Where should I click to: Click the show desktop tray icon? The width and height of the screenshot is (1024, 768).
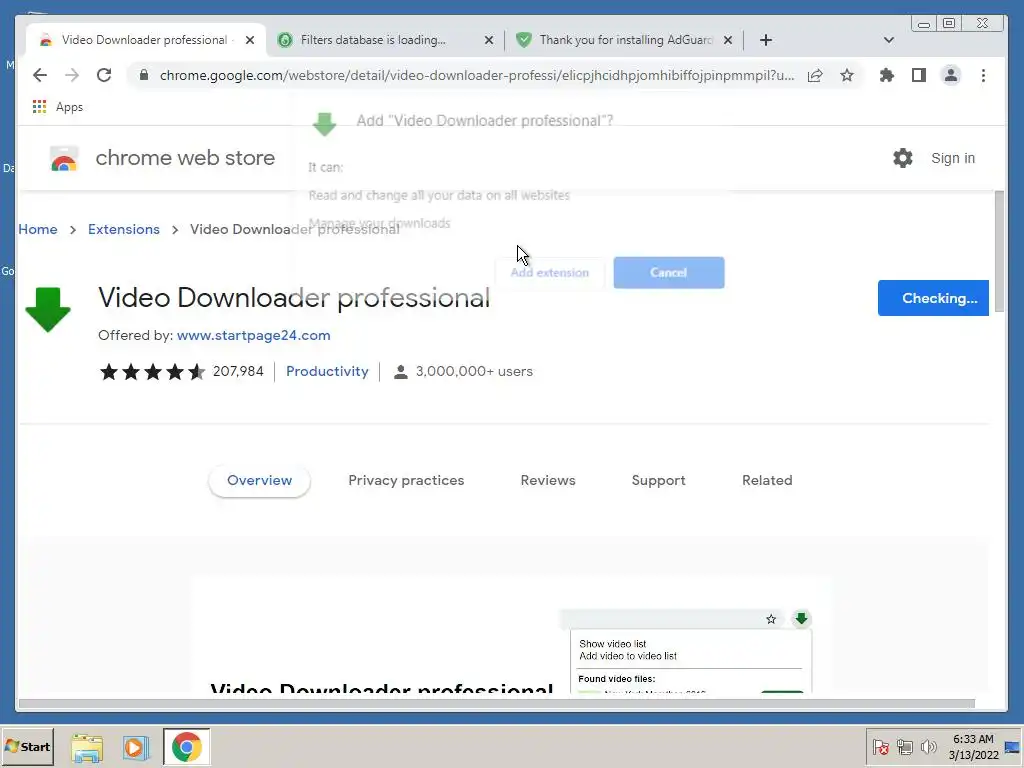tap(1012, 747)
